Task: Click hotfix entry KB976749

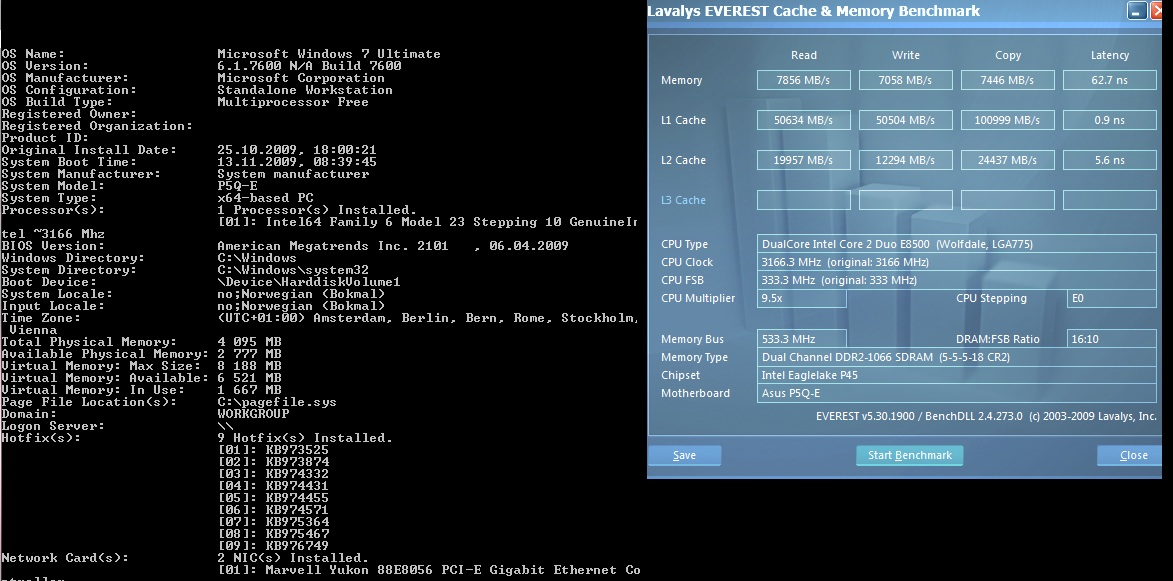Action: click(x=273, y=545)
